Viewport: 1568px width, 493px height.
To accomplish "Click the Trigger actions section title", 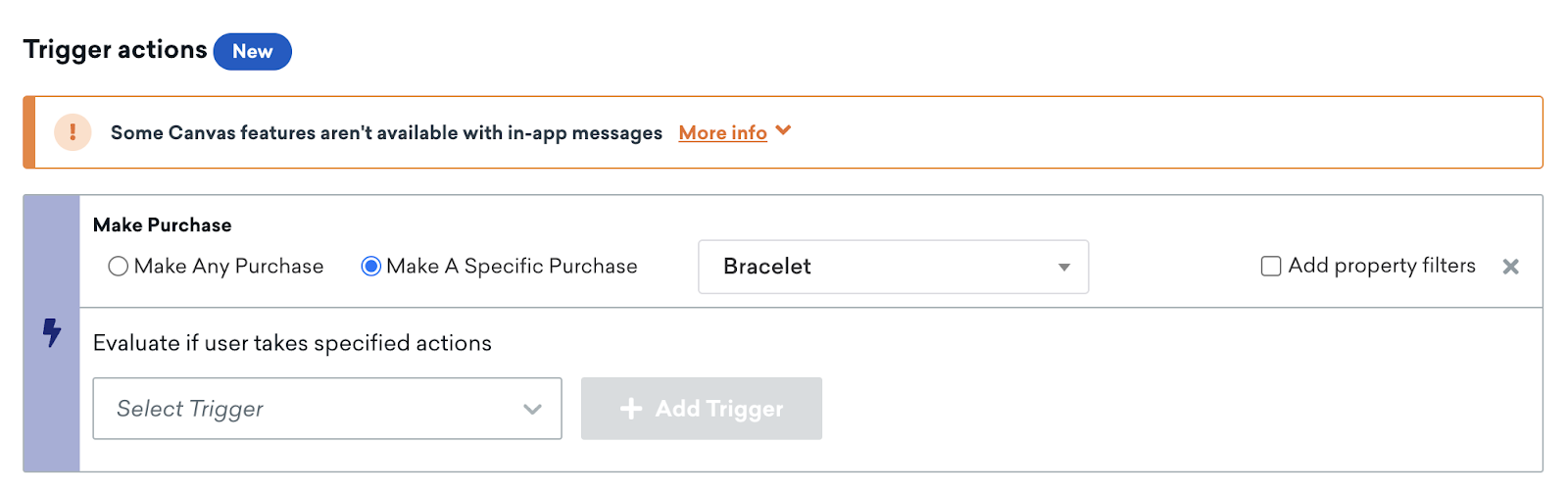I will pyautogui.click(x=115, y=50).
